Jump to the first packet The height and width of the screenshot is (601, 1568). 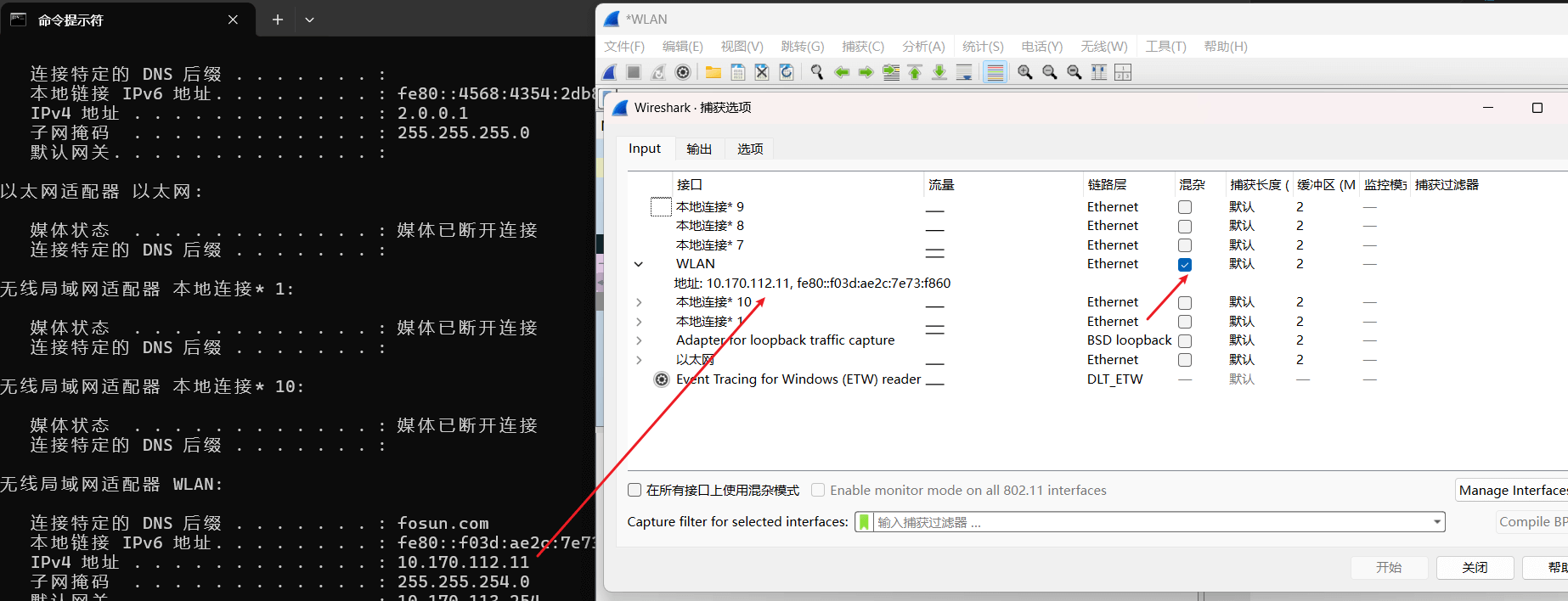[x=915, y=72]
